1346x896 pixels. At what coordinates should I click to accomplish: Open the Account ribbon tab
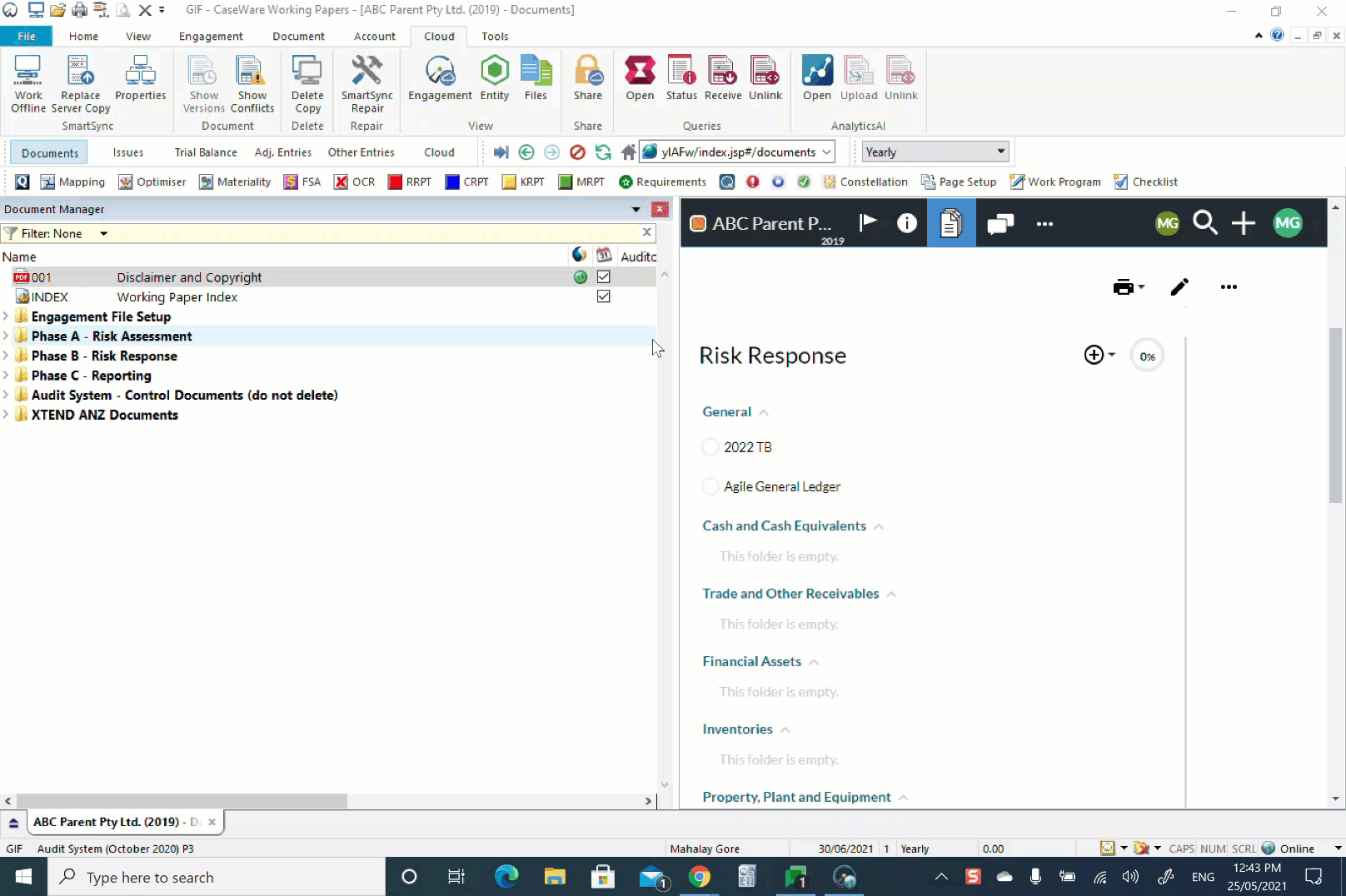pos(375,37)
